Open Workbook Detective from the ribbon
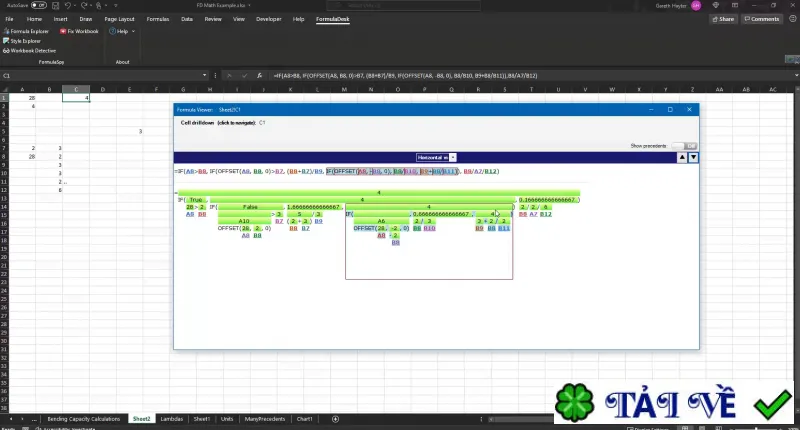The width and height of the screenshot is (800, 430). point(30,50)
